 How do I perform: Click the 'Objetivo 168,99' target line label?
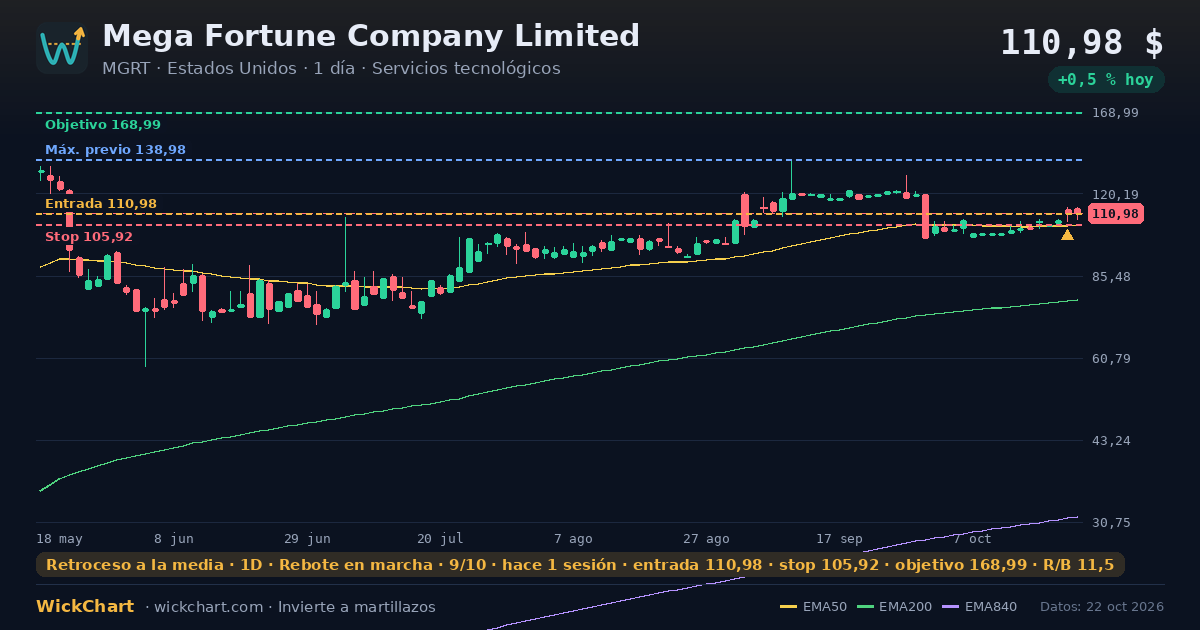pyautogui.click(x=103, y=125)
